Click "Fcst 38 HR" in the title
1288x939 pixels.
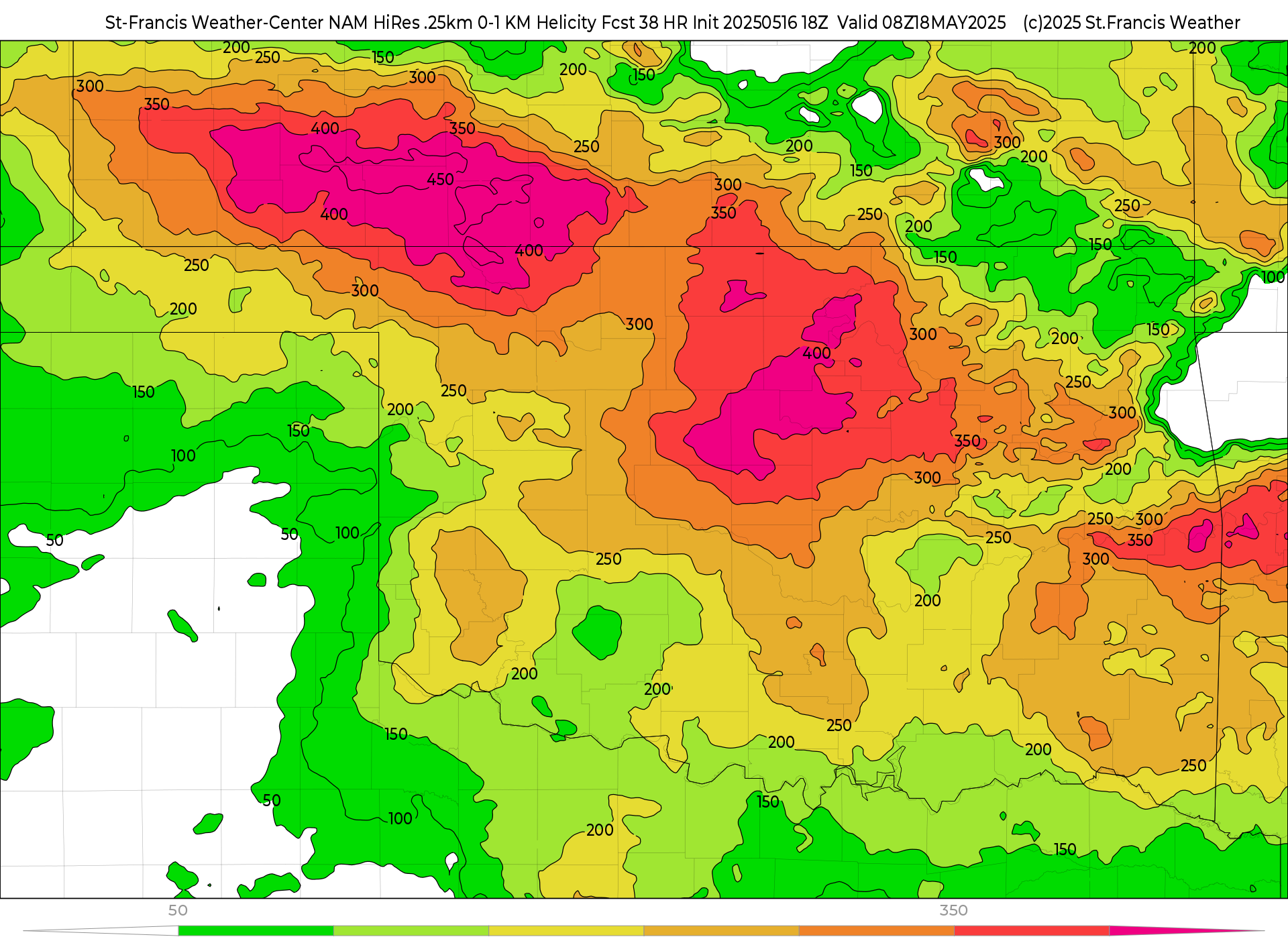tap(645, 23)
